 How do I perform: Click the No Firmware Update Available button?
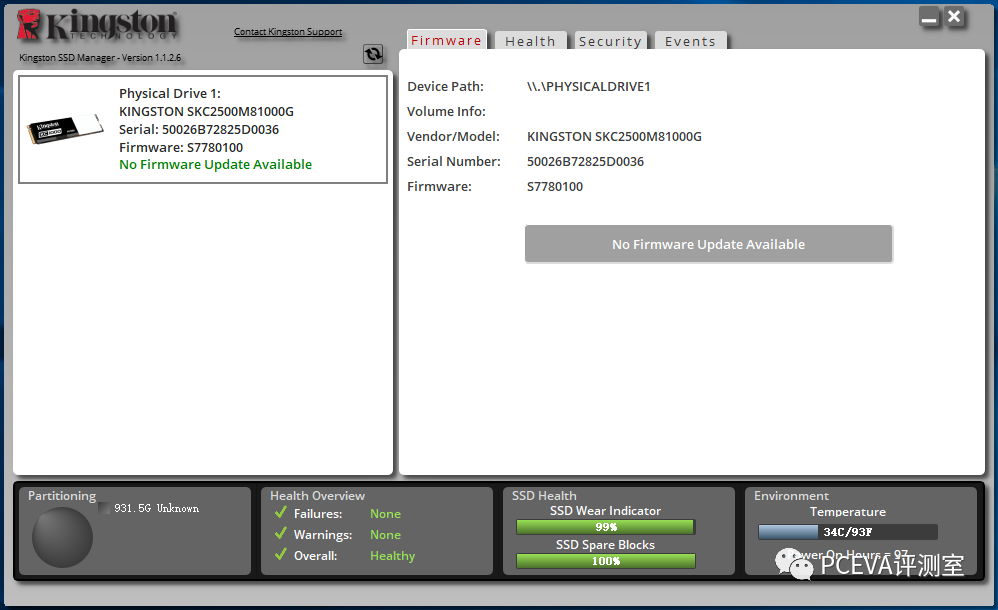click(x=708, y=244)
